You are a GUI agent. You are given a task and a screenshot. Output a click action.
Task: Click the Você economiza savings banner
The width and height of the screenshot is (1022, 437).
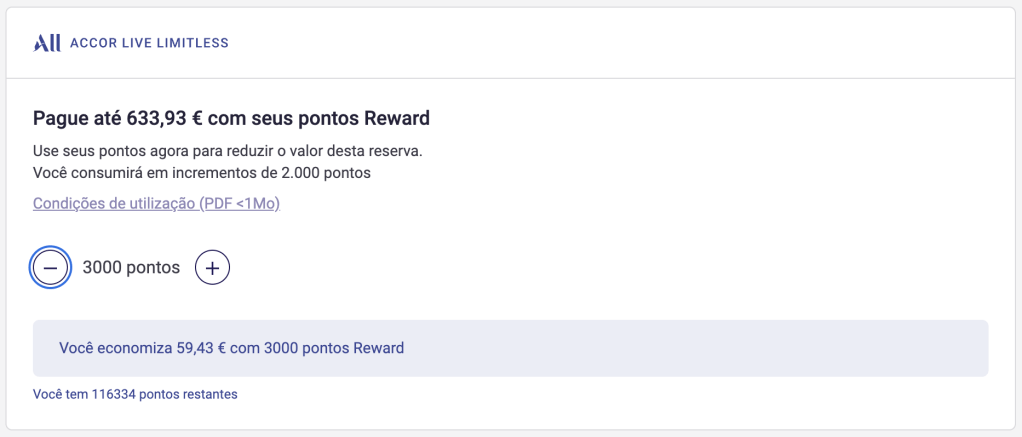510,348
